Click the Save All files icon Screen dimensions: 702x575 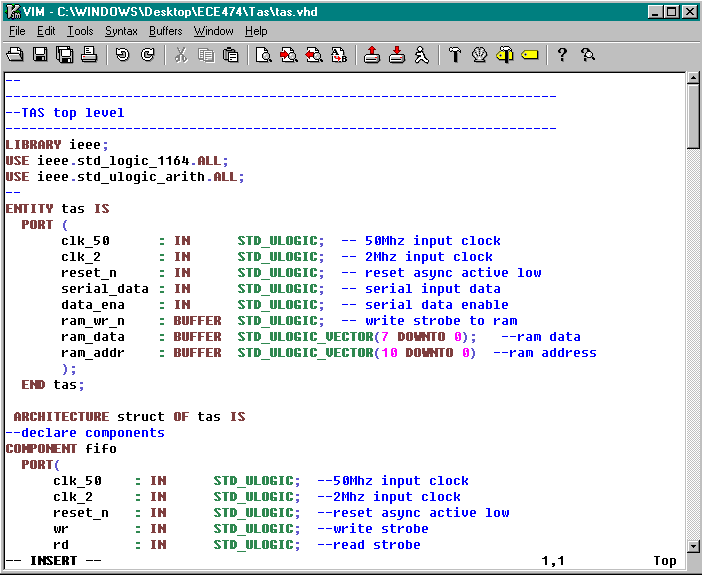tap(65, 55)
